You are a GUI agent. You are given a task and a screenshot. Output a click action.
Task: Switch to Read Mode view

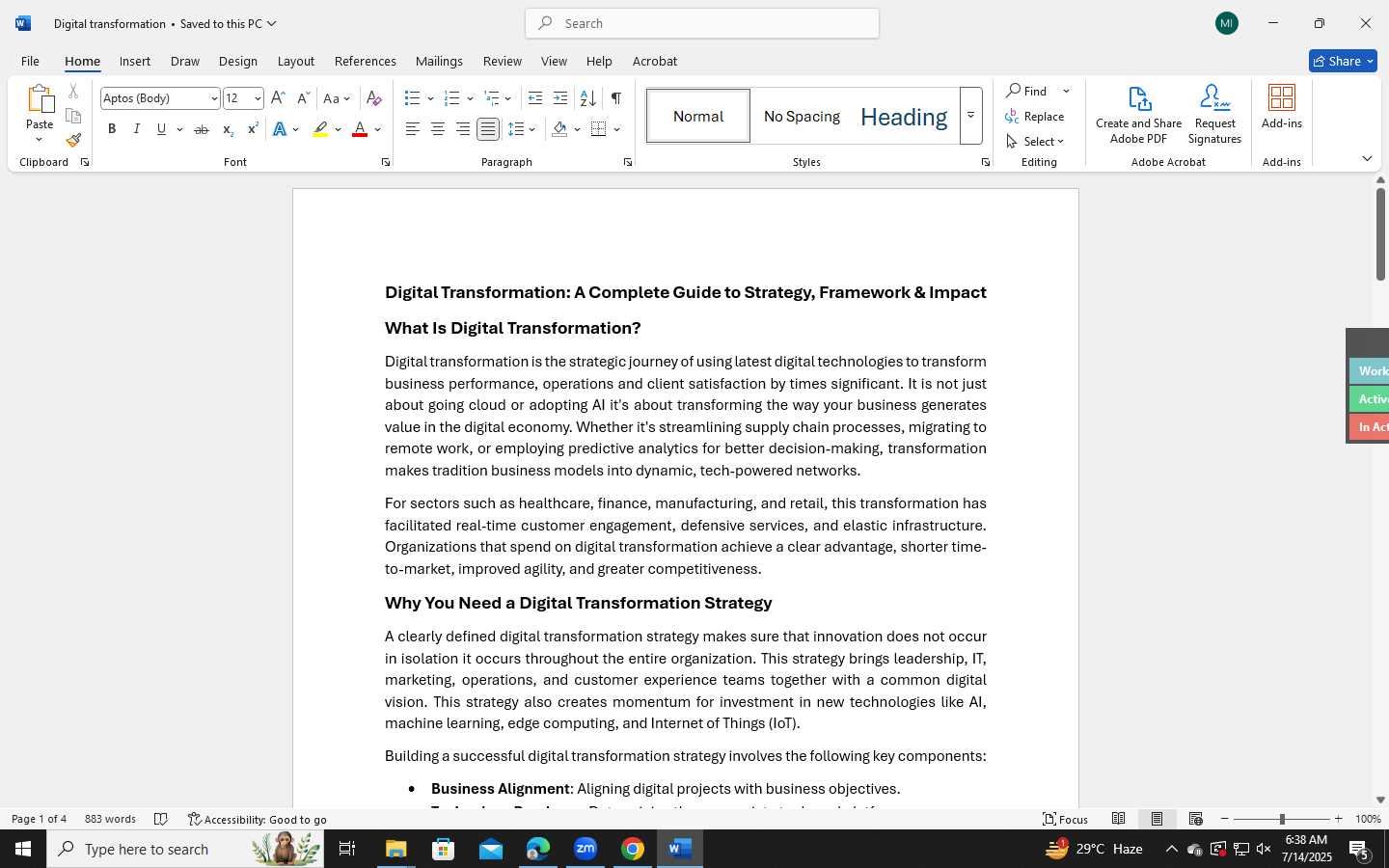tap(1119, 819)
